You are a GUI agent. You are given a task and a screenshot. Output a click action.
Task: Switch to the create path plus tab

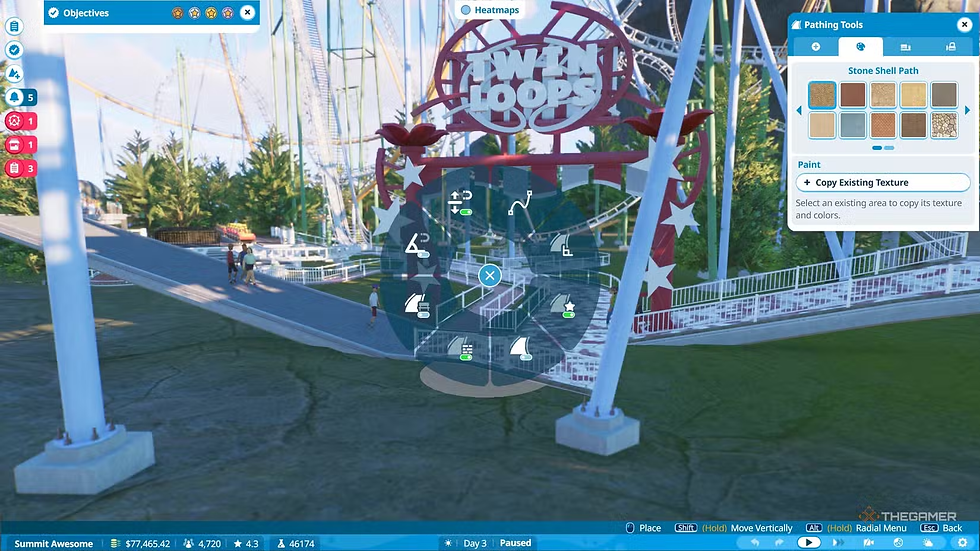[x=816, y=47]
